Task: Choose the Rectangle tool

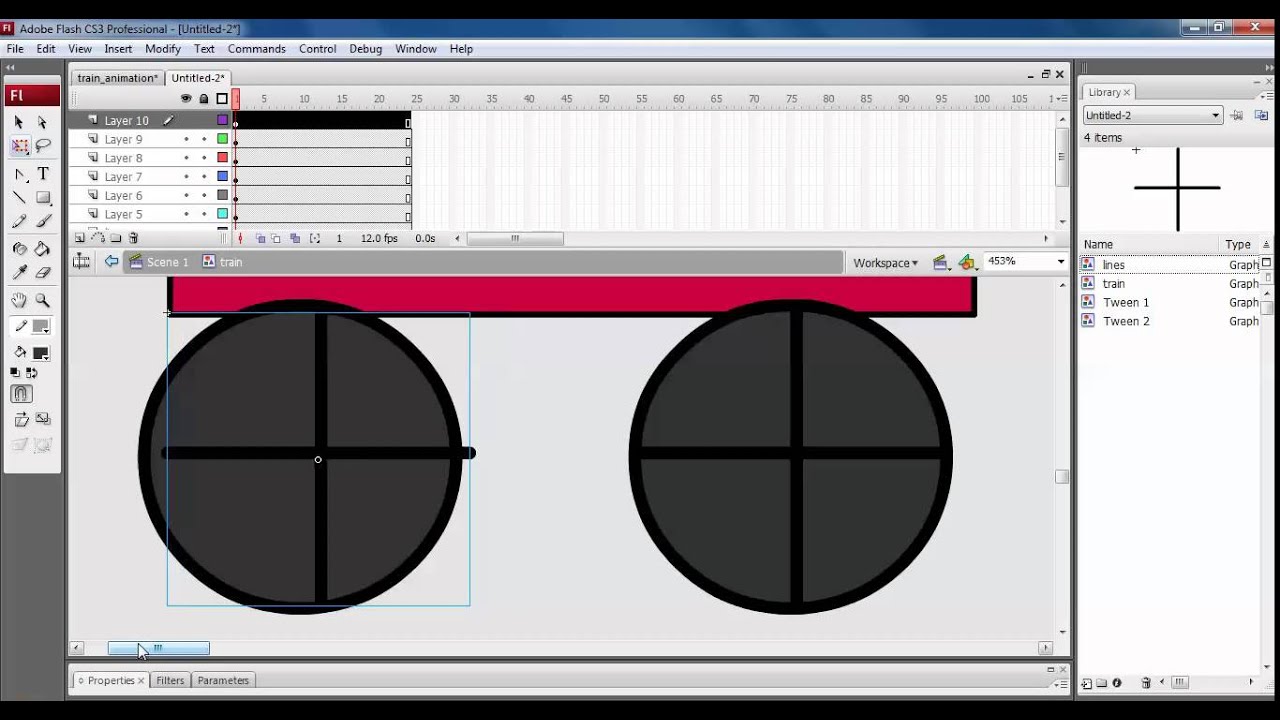Action: [43, 198]
